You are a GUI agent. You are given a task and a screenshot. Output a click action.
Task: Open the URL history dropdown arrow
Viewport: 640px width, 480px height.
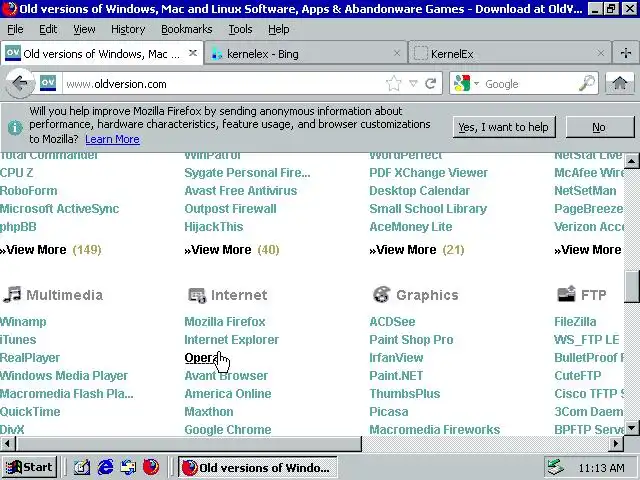[x=413, y=84]
